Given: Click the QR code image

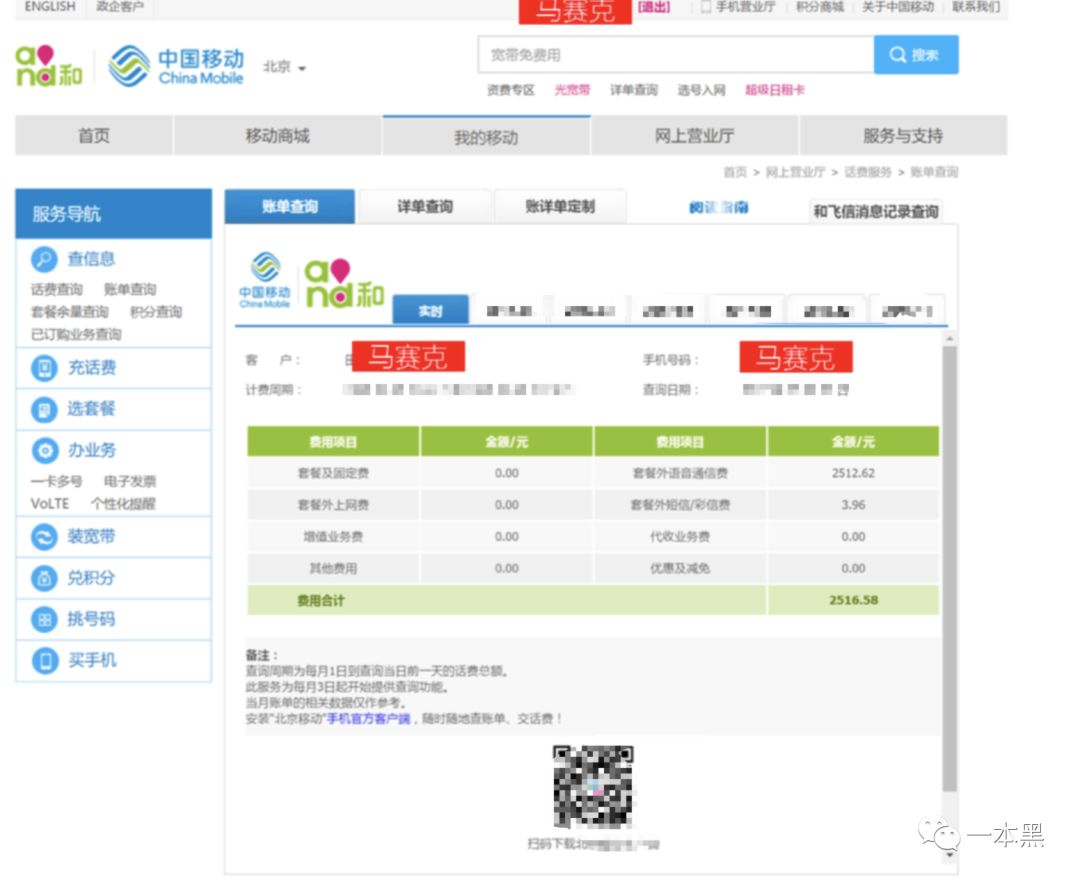Looking at the screenshot, I should point(593,786).
